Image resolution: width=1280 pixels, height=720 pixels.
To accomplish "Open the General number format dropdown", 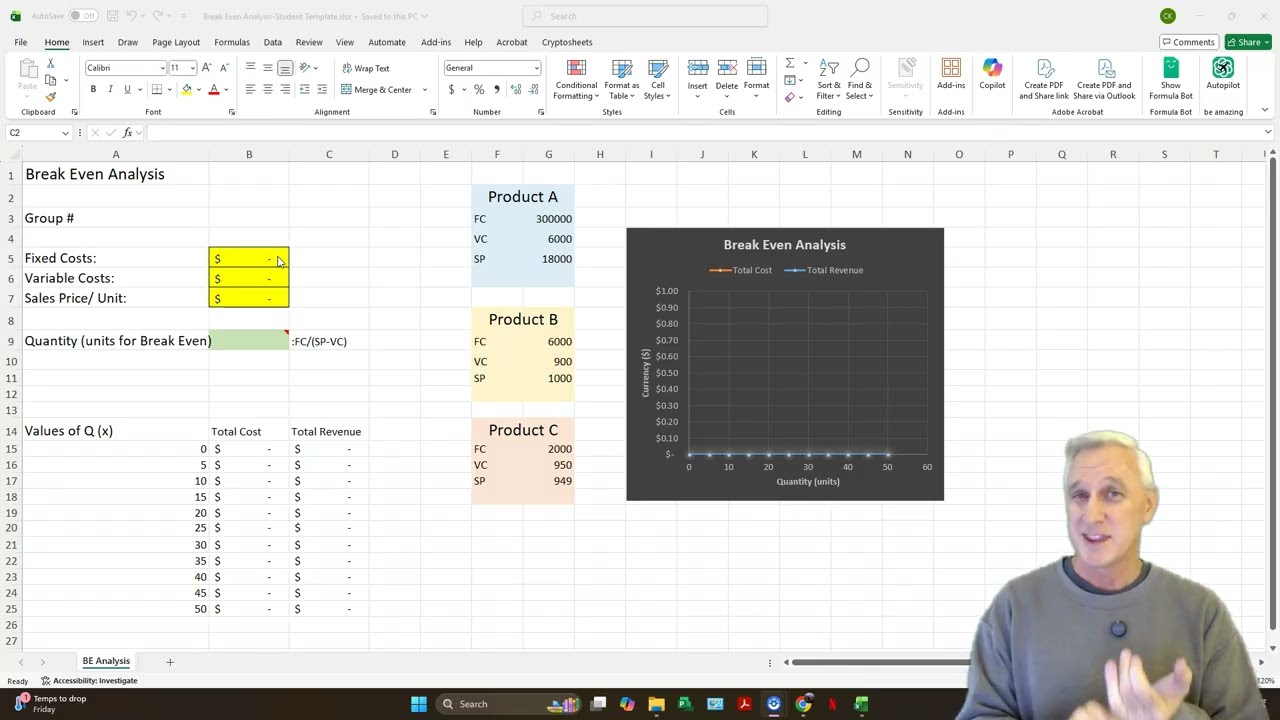I will pyautogui.click(x=536, y=68).
